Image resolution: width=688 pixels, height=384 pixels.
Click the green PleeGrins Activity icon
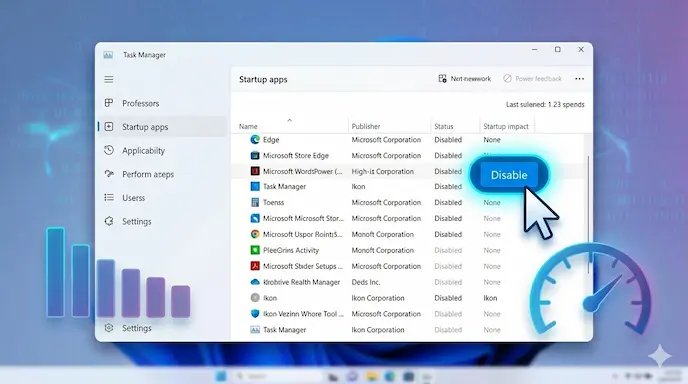255,250
